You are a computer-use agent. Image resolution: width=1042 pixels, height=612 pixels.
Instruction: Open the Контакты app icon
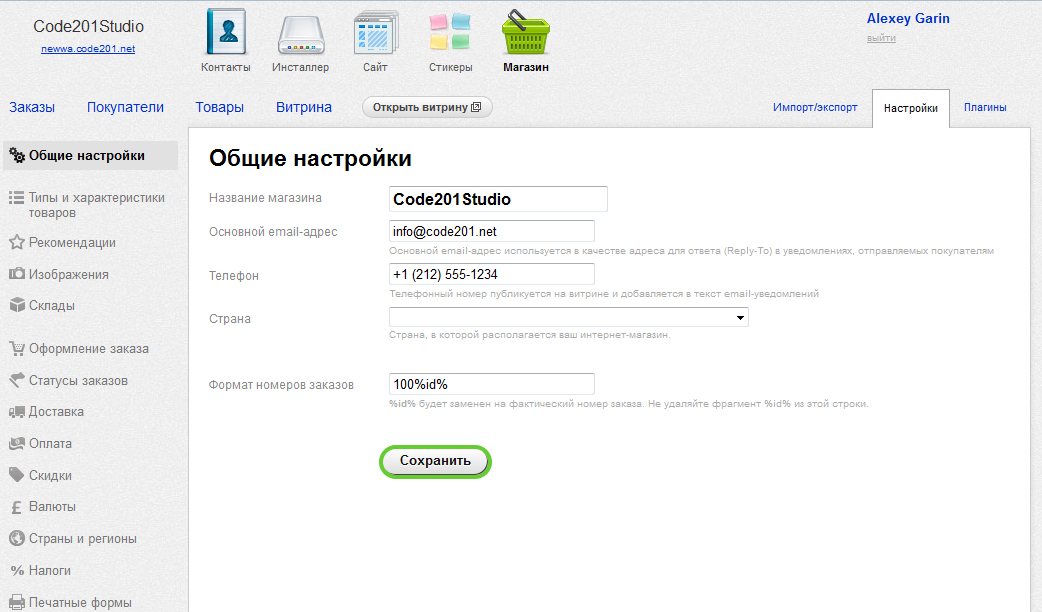225,33
